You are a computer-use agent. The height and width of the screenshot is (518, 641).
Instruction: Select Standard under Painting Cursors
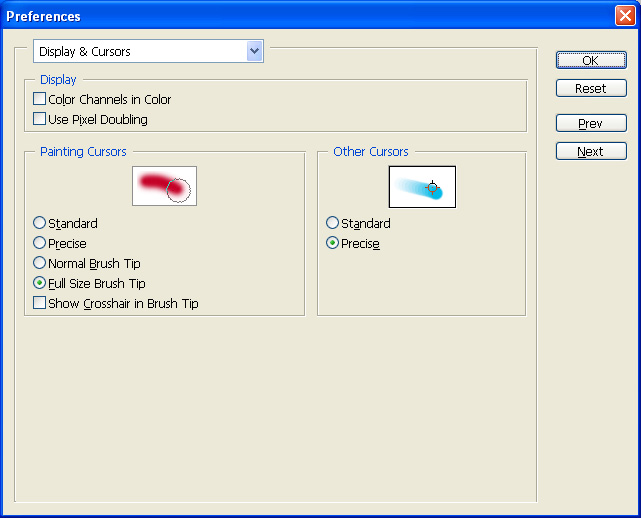pos(39,223)
